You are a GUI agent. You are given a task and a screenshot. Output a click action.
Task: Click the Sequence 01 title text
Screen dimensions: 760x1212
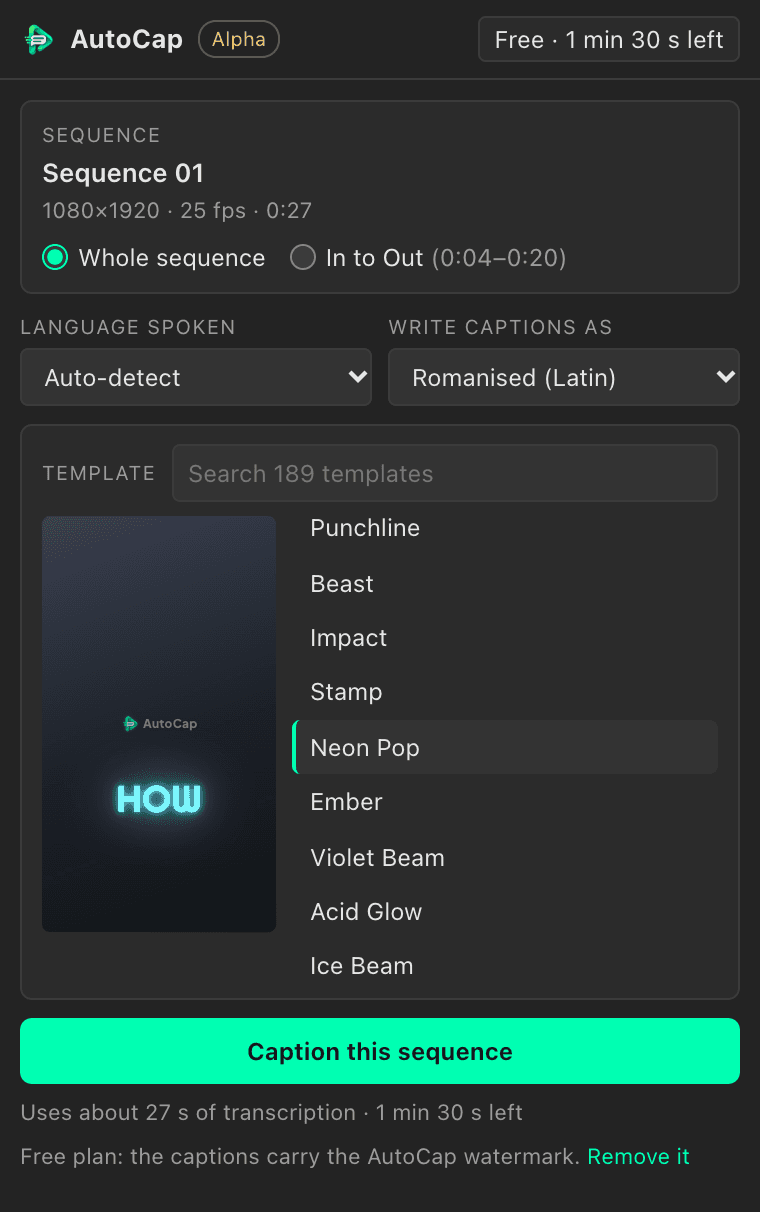(x=123, y=173)
